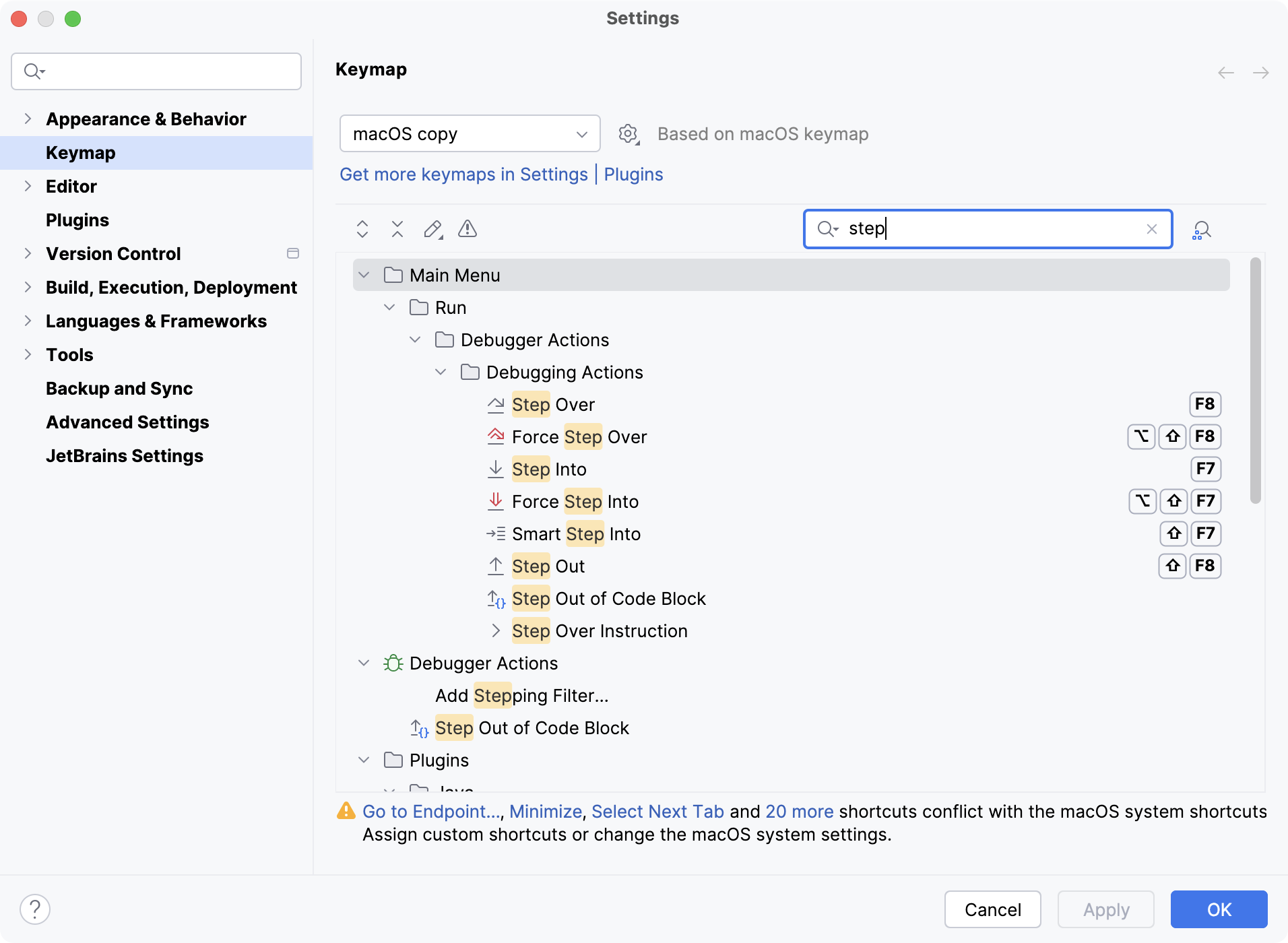Click the 20 more conflicts link

(799, 812)
